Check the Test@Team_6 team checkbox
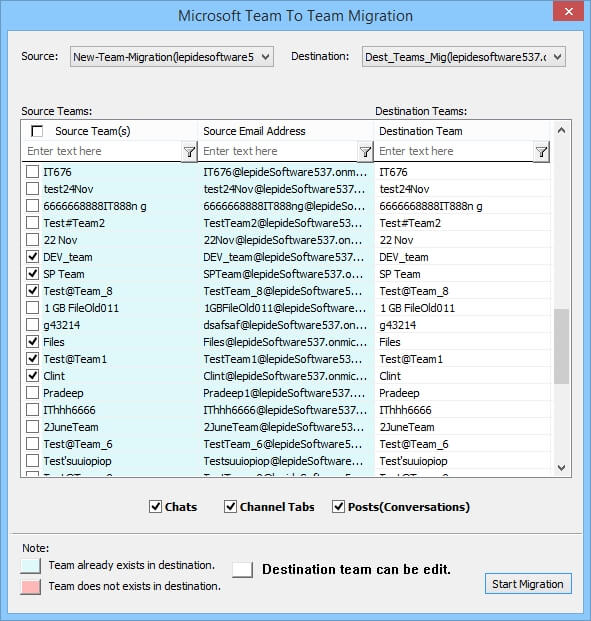Screen dimensions: 591x621 click(32, 444)
